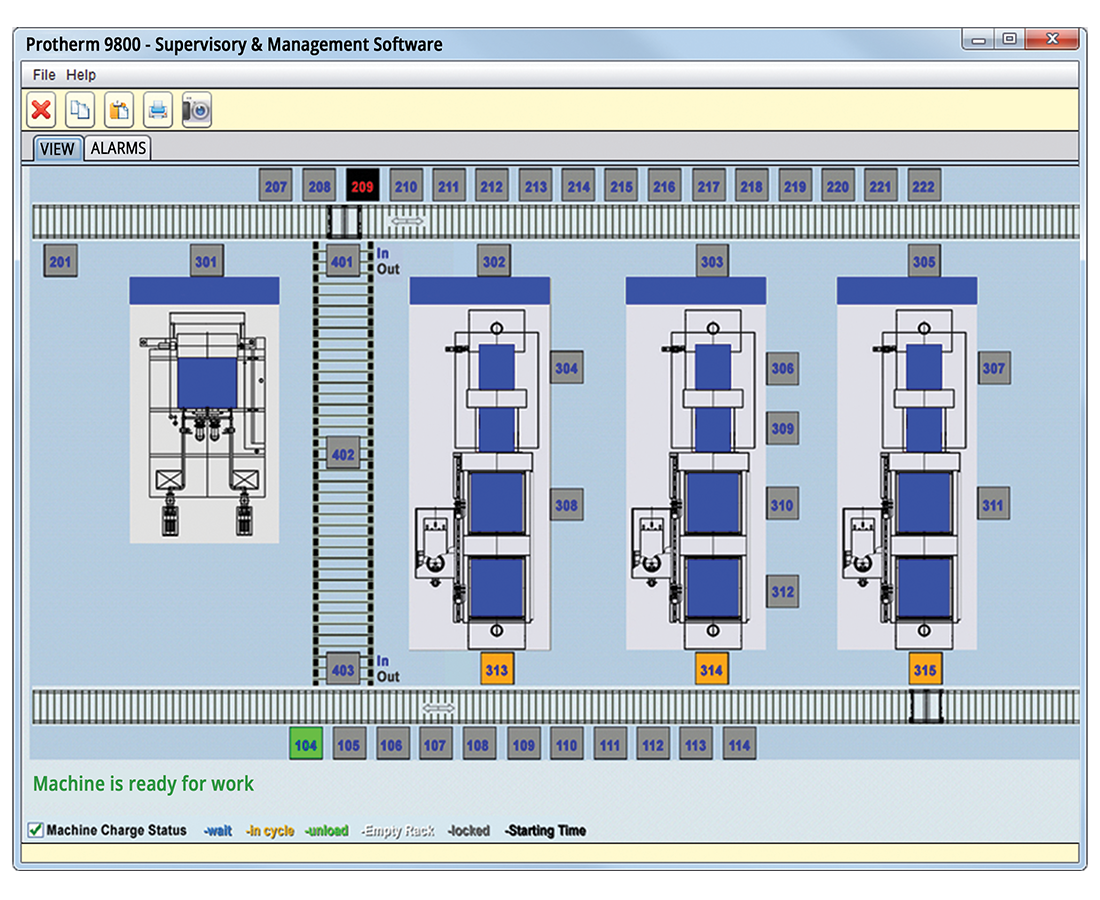Click the lower conveyor double-arrow indicator
This screenshot has width=1100, height=900.
[x=438, y=708]
